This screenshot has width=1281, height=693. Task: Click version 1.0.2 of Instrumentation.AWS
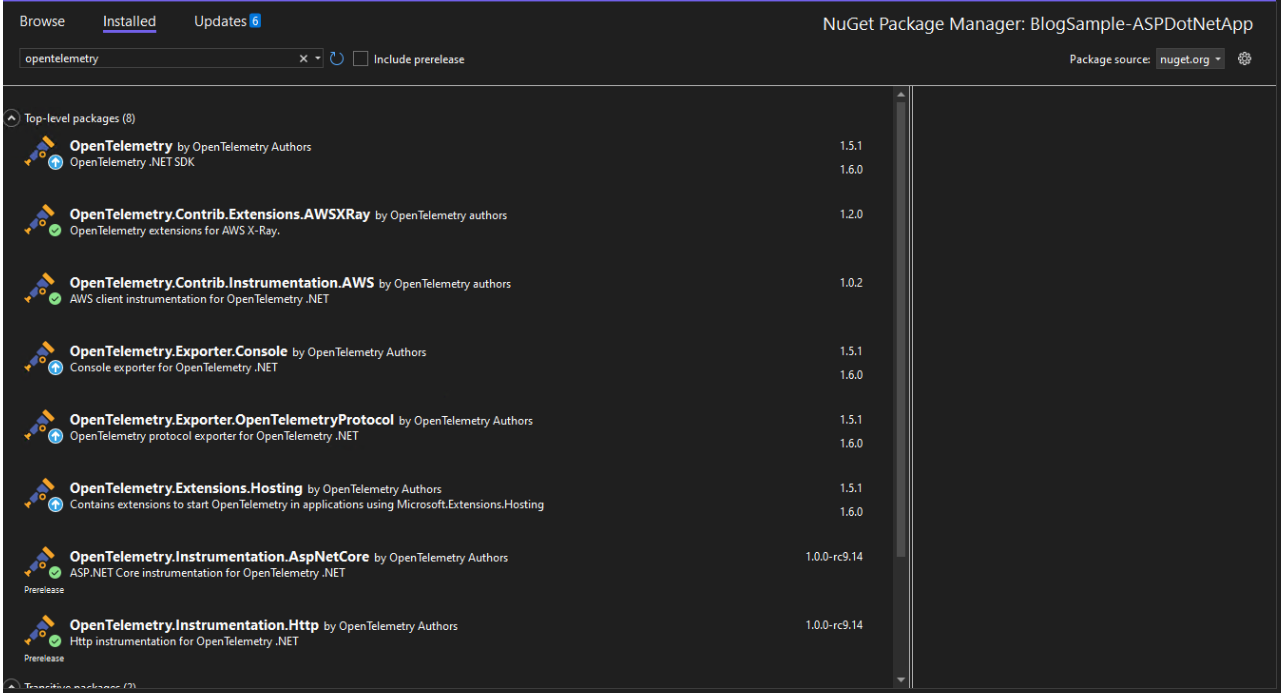point(851,283)
